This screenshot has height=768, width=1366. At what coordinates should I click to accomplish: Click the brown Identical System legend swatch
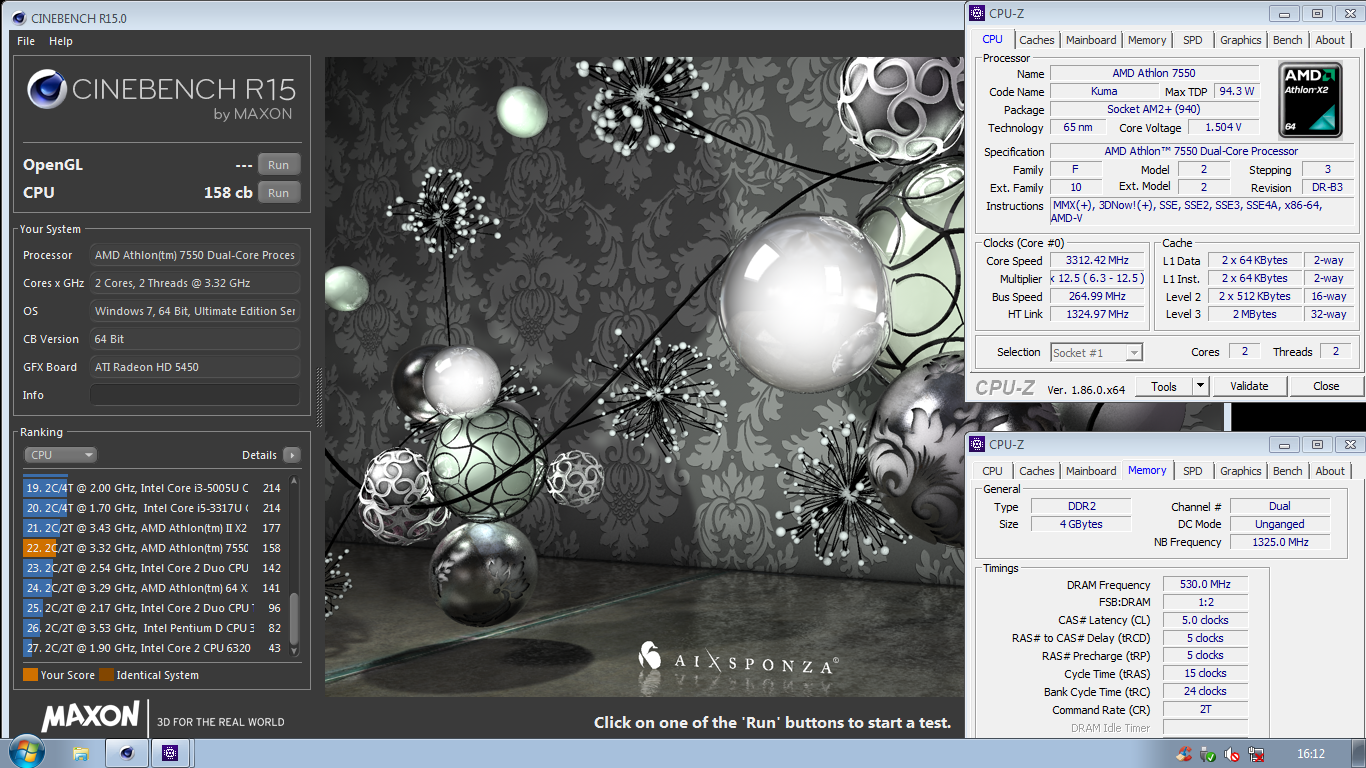click(106, 675)
